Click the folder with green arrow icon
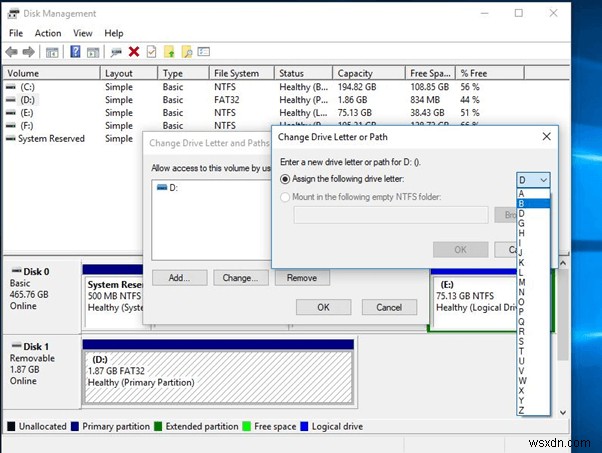The height and width of the screenshot is (453, 602). tap(169, 51)
